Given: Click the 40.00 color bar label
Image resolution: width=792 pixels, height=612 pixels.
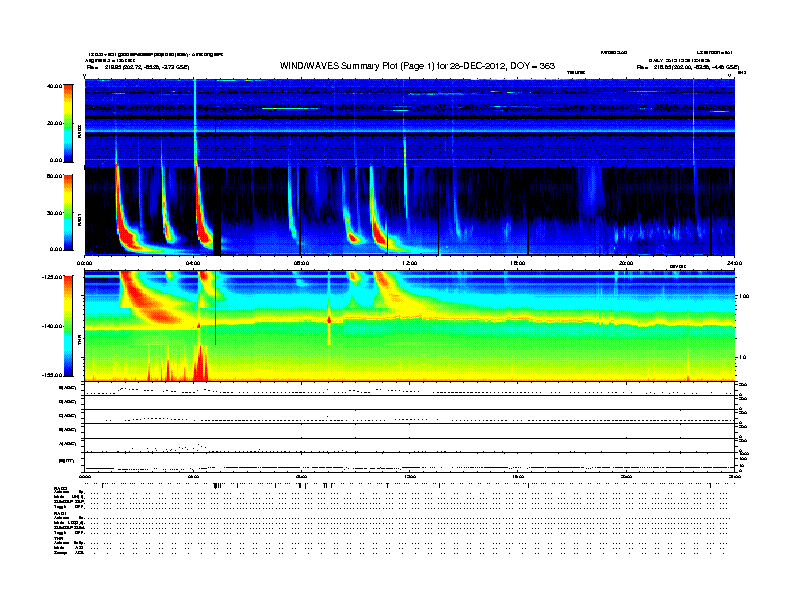Looking at the screenshot, I should click(54, 86).
